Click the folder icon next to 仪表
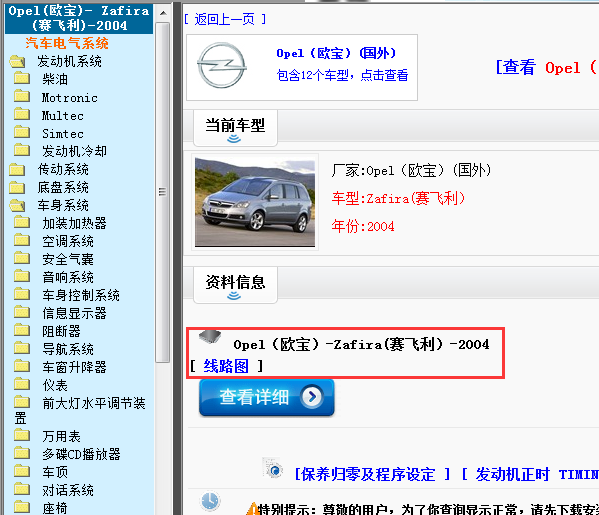Screen dimensions: 599x515 click(x=22, y=384)
